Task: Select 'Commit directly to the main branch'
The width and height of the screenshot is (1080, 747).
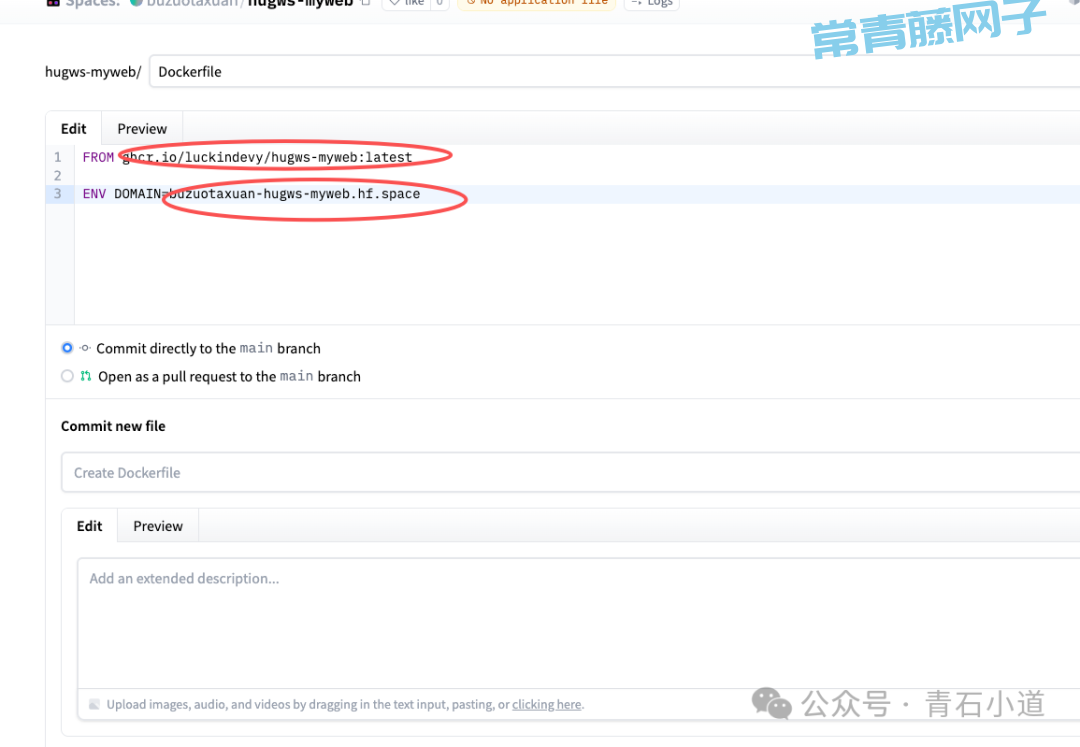Action: pyautogui.click(x=67, y=349)
